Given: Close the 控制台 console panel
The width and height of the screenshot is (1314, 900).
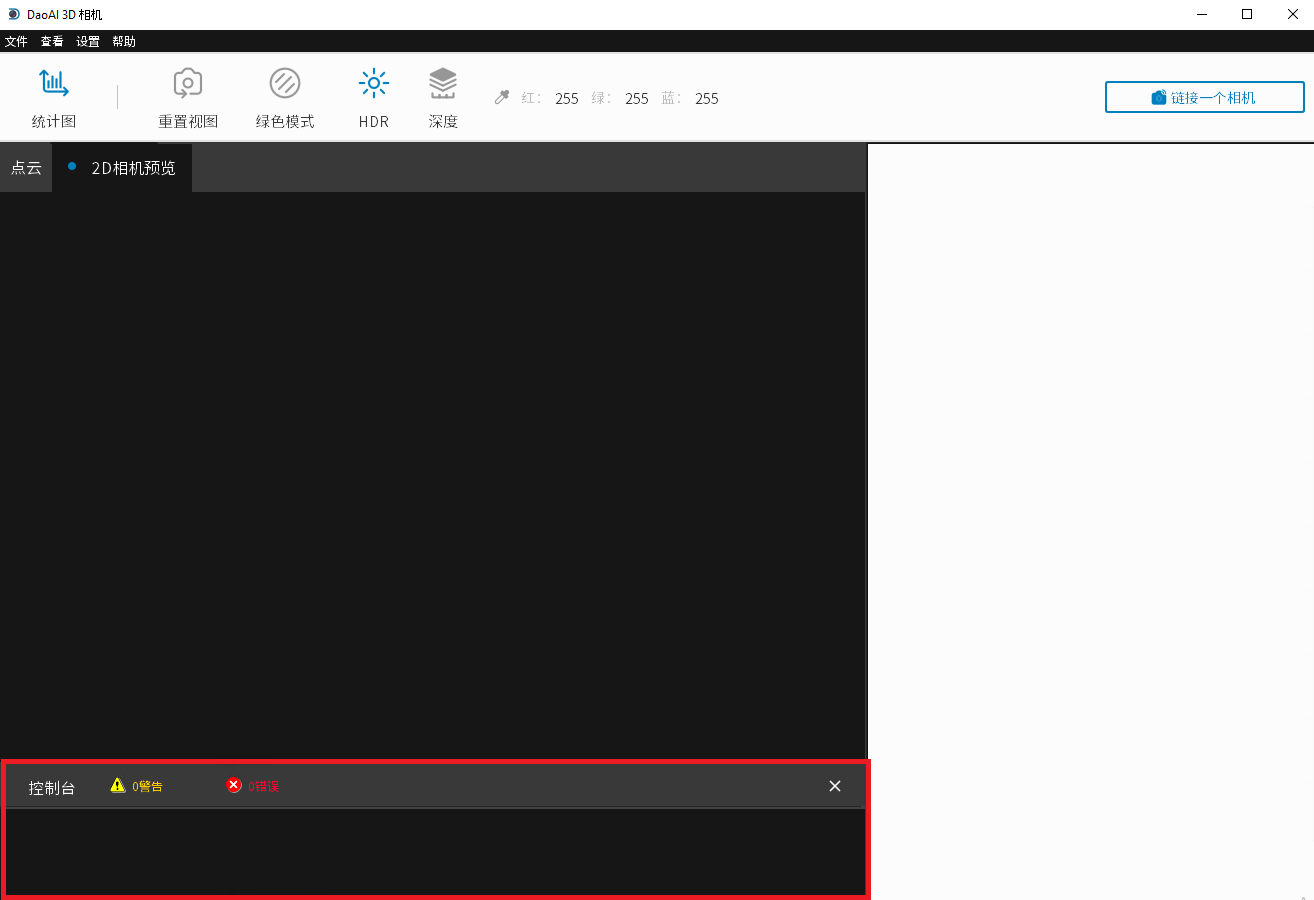Looking at the screenshot, I should pyautogui.click(x=834, y=786).
